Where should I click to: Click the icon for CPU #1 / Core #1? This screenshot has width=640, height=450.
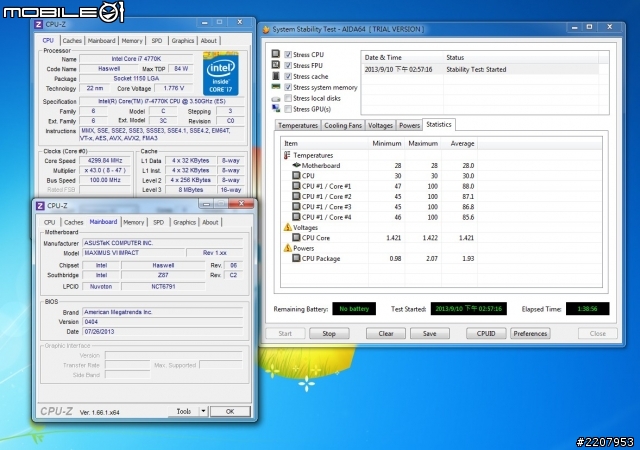coord(296,186)
